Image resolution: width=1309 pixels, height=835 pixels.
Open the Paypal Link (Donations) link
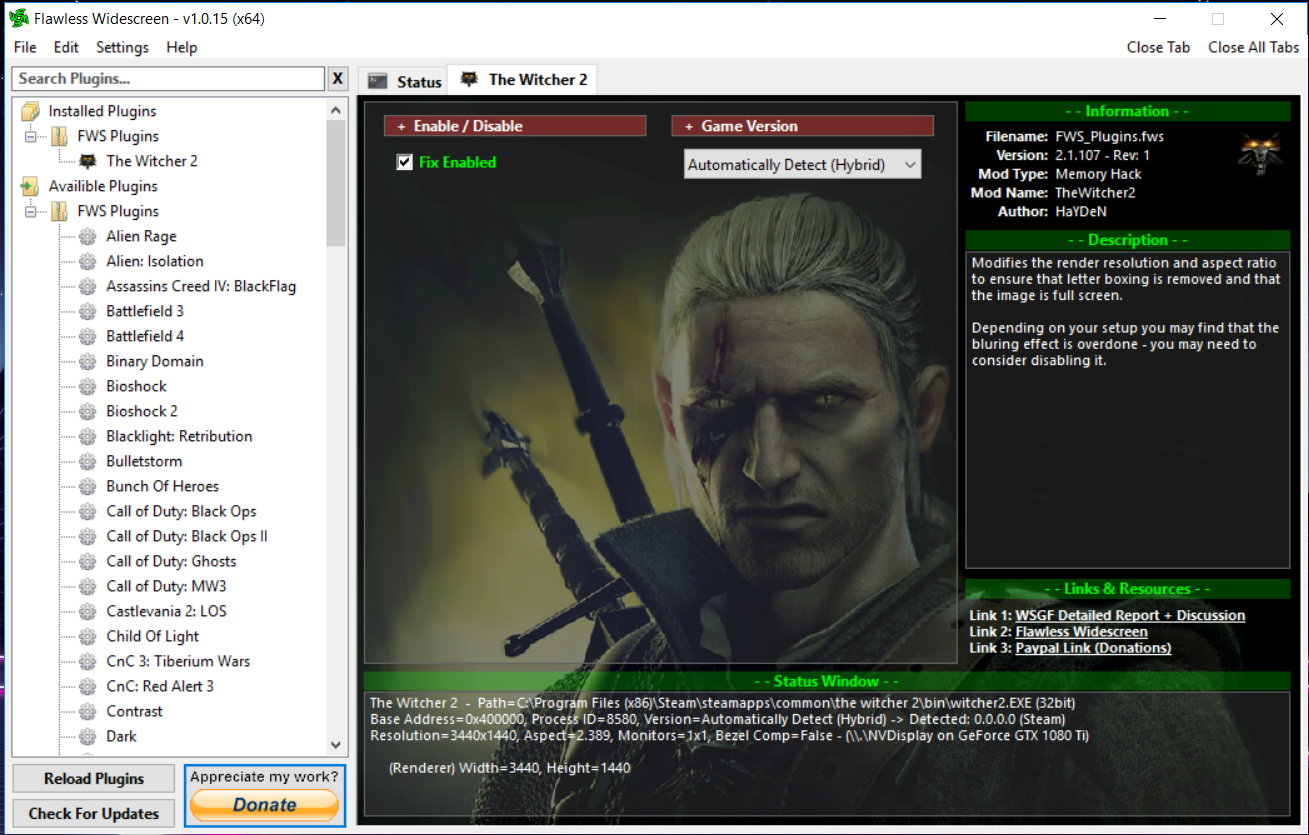(x=1093, y=647)
